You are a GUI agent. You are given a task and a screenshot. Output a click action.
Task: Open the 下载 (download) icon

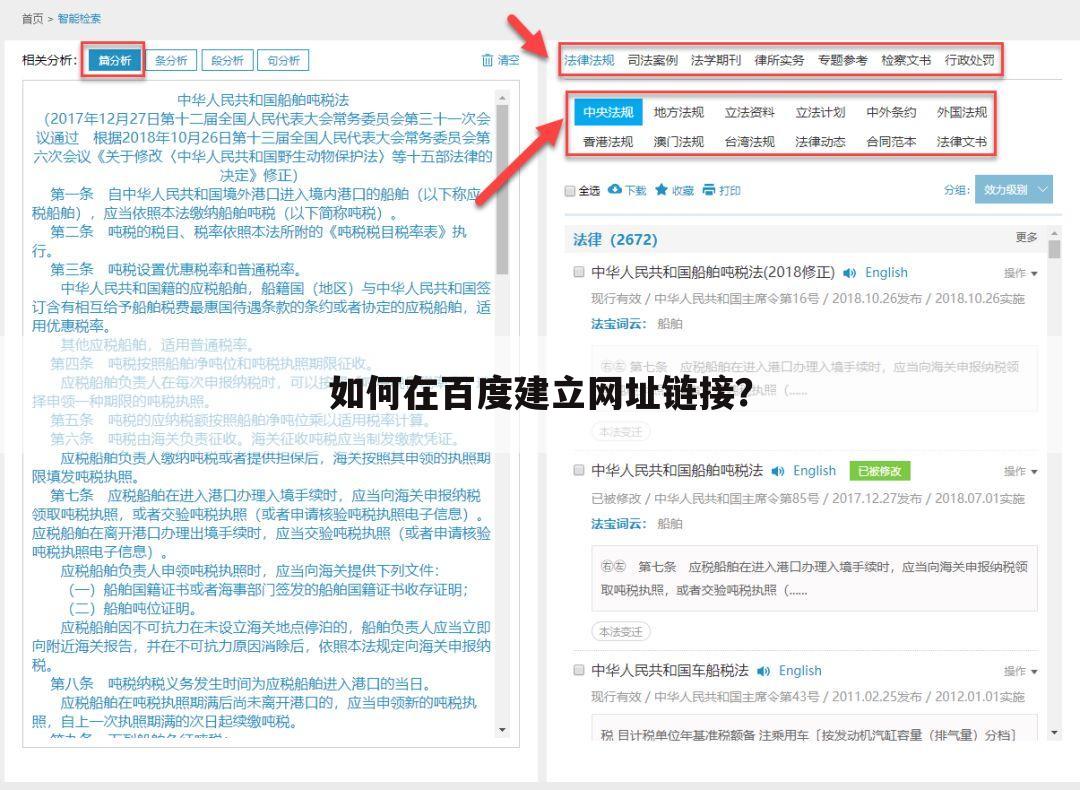click(617, 192)
